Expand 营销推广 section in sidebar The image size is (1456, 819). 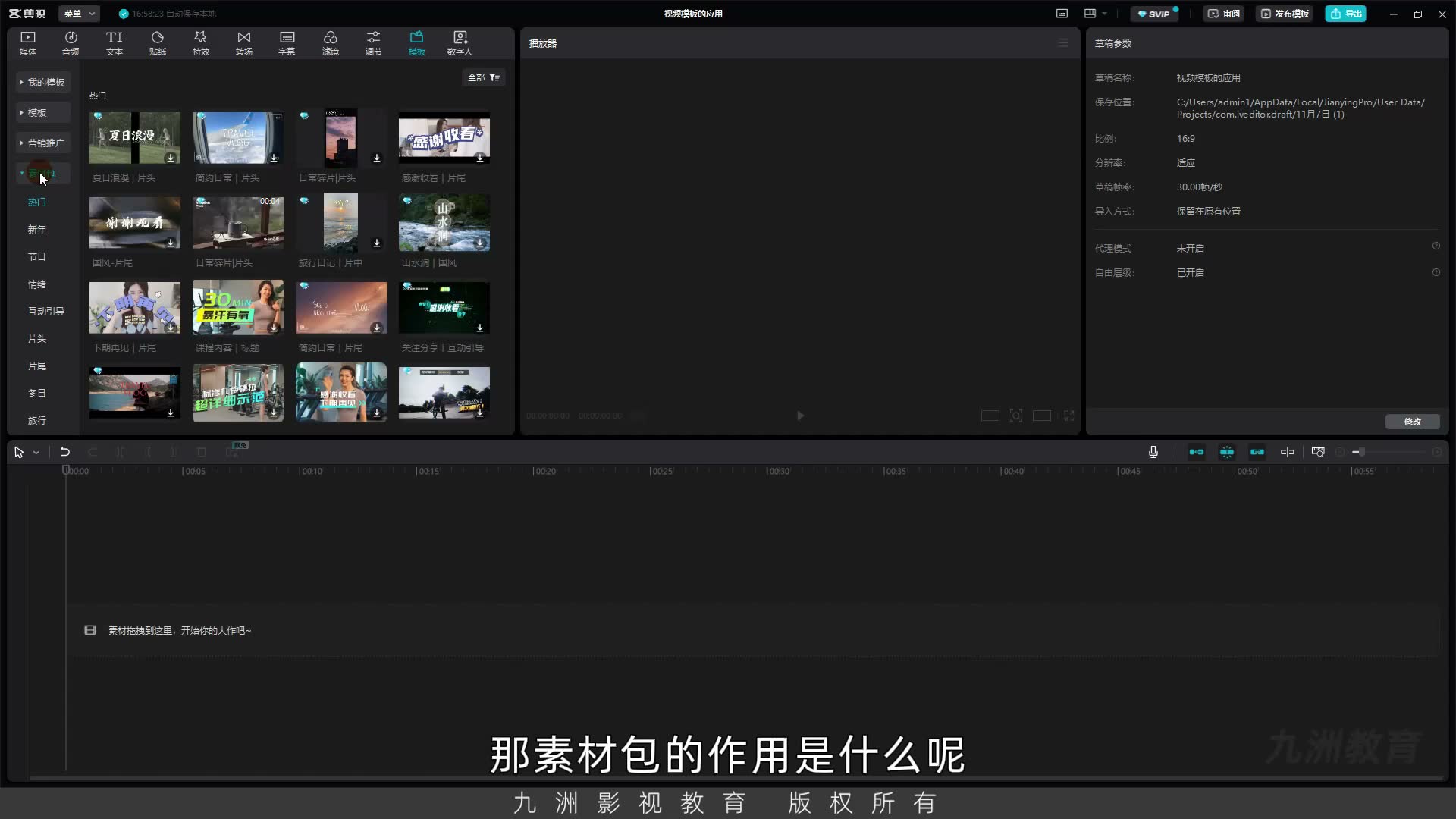click(x=43, y=143)
